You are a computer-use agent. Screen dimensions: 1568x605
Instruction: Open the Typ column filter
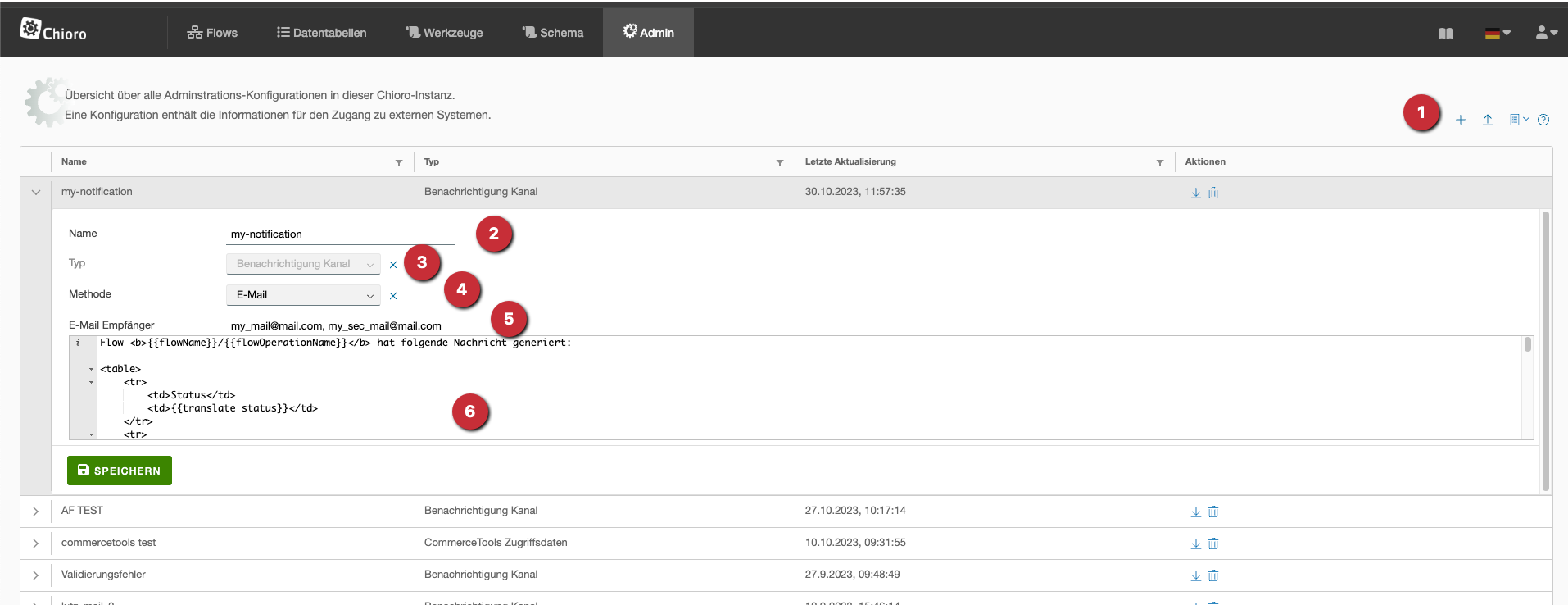[x=780, y=163]
